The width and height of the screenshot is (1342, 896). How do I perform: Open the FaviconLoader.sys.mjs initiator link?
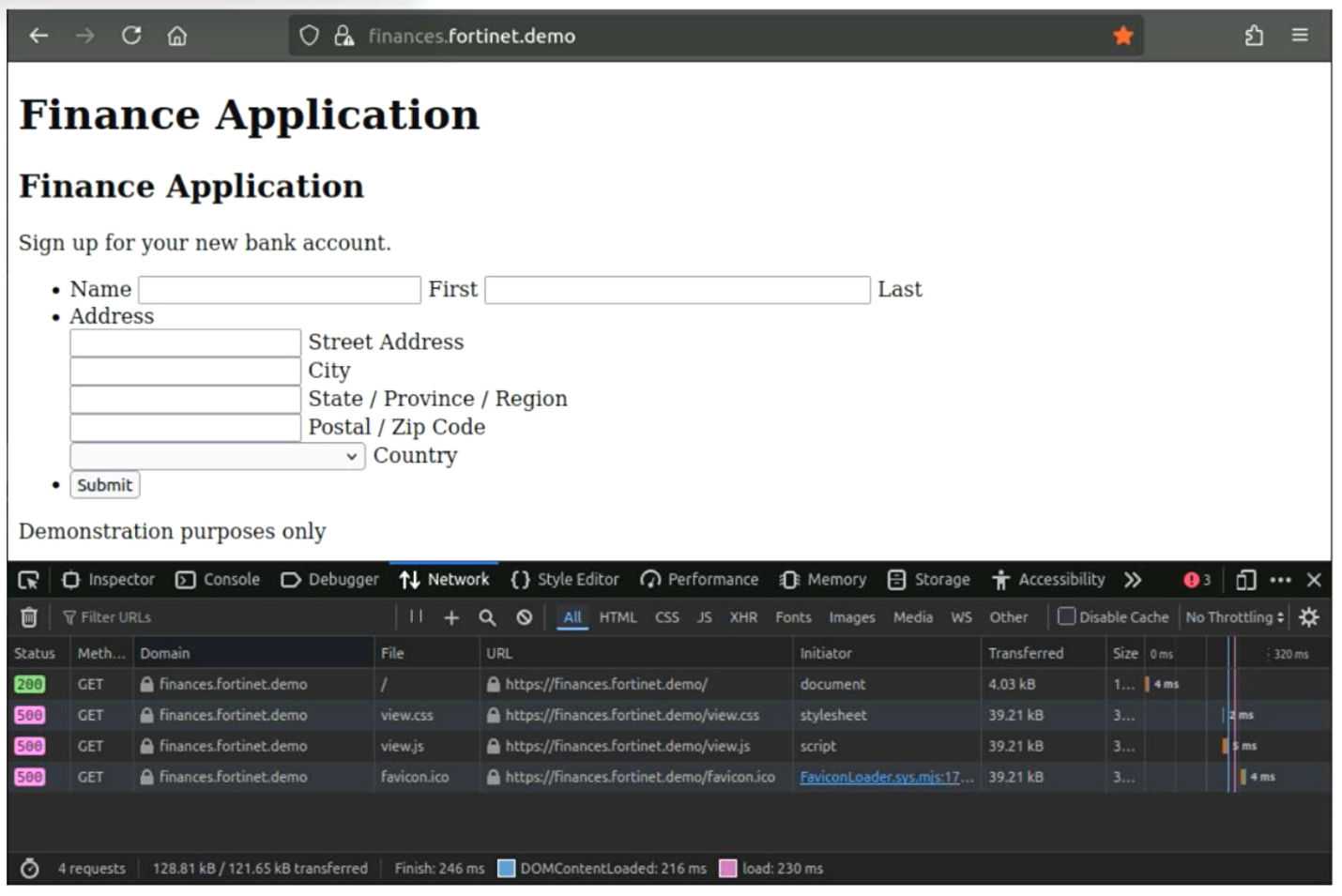point(887,777)
